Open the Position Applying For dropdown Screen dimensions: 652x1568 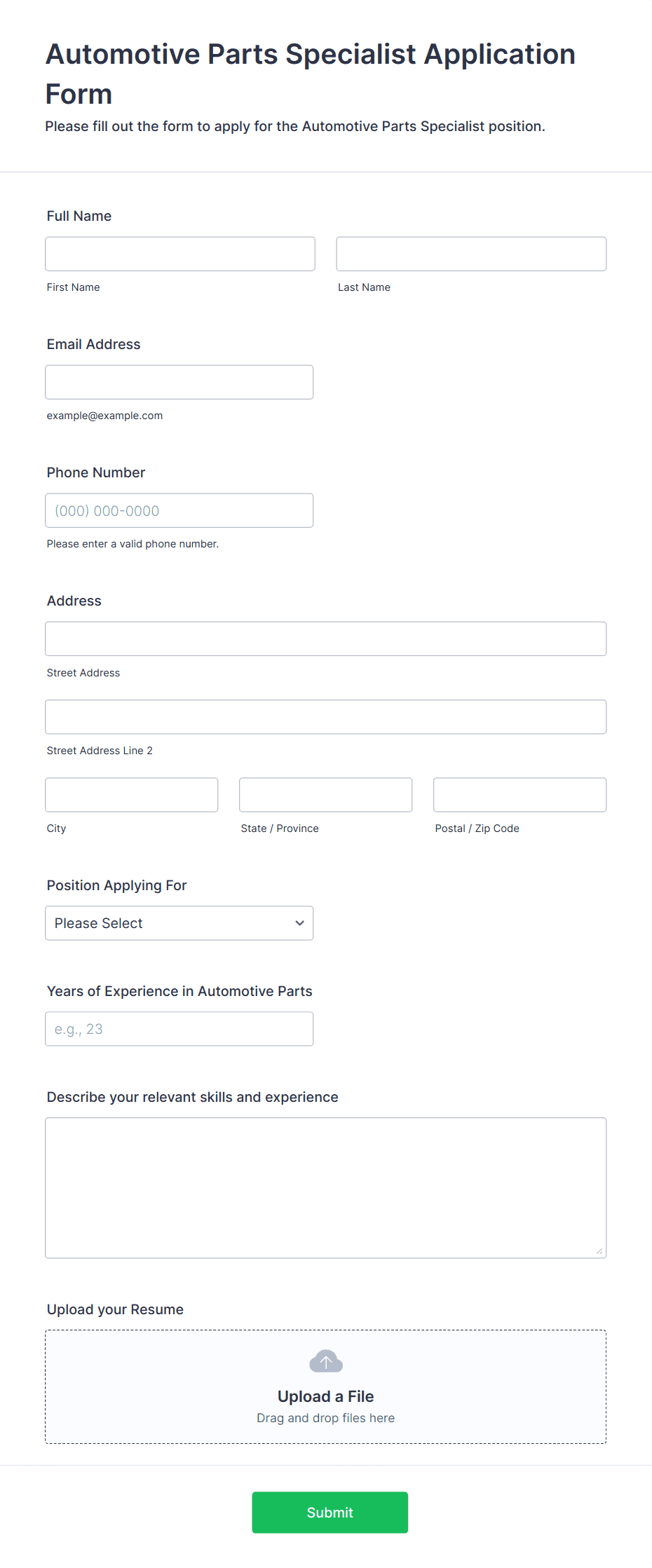click(179, 923)
